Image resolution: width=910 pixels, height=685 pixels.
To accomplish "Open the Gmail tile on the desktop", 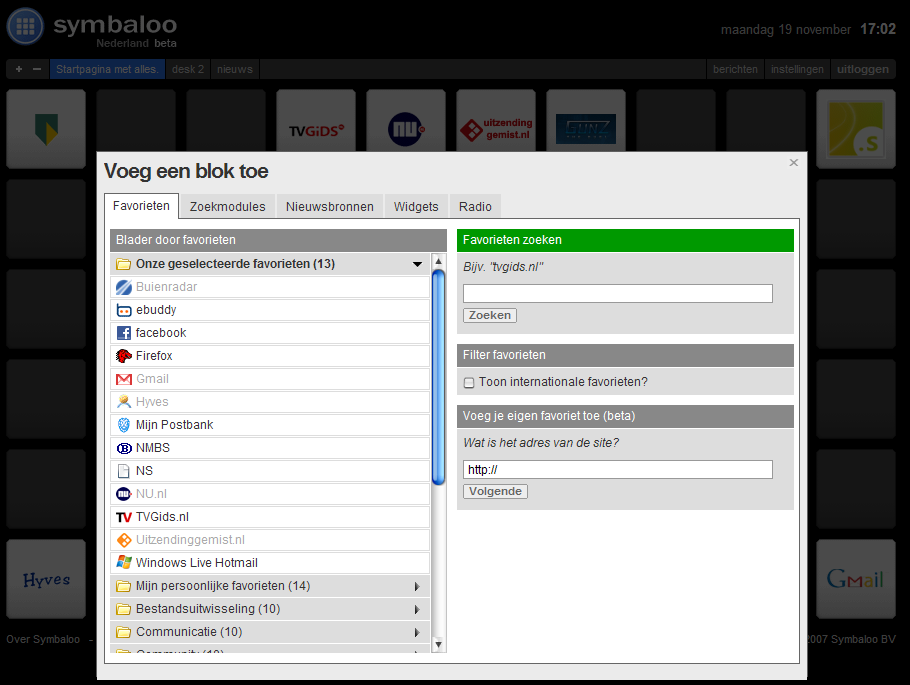I will [x=856, y=579].
